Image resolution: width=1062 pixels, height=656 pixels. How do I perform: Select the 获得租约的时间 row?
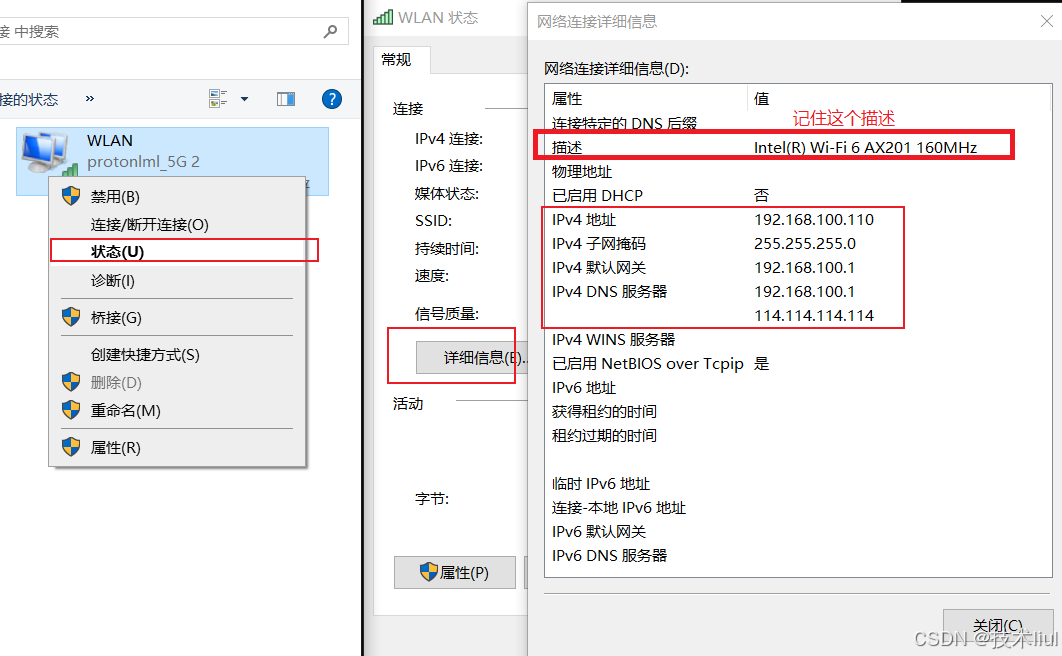(797, 412)
